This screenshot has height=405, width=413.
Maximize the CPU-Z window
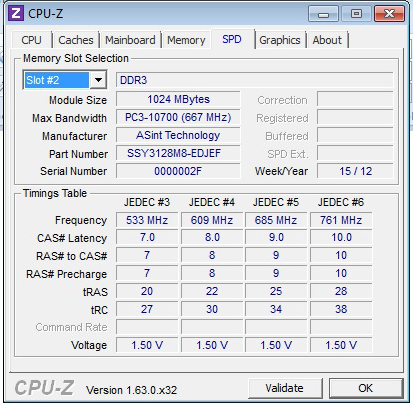(356, 14)
